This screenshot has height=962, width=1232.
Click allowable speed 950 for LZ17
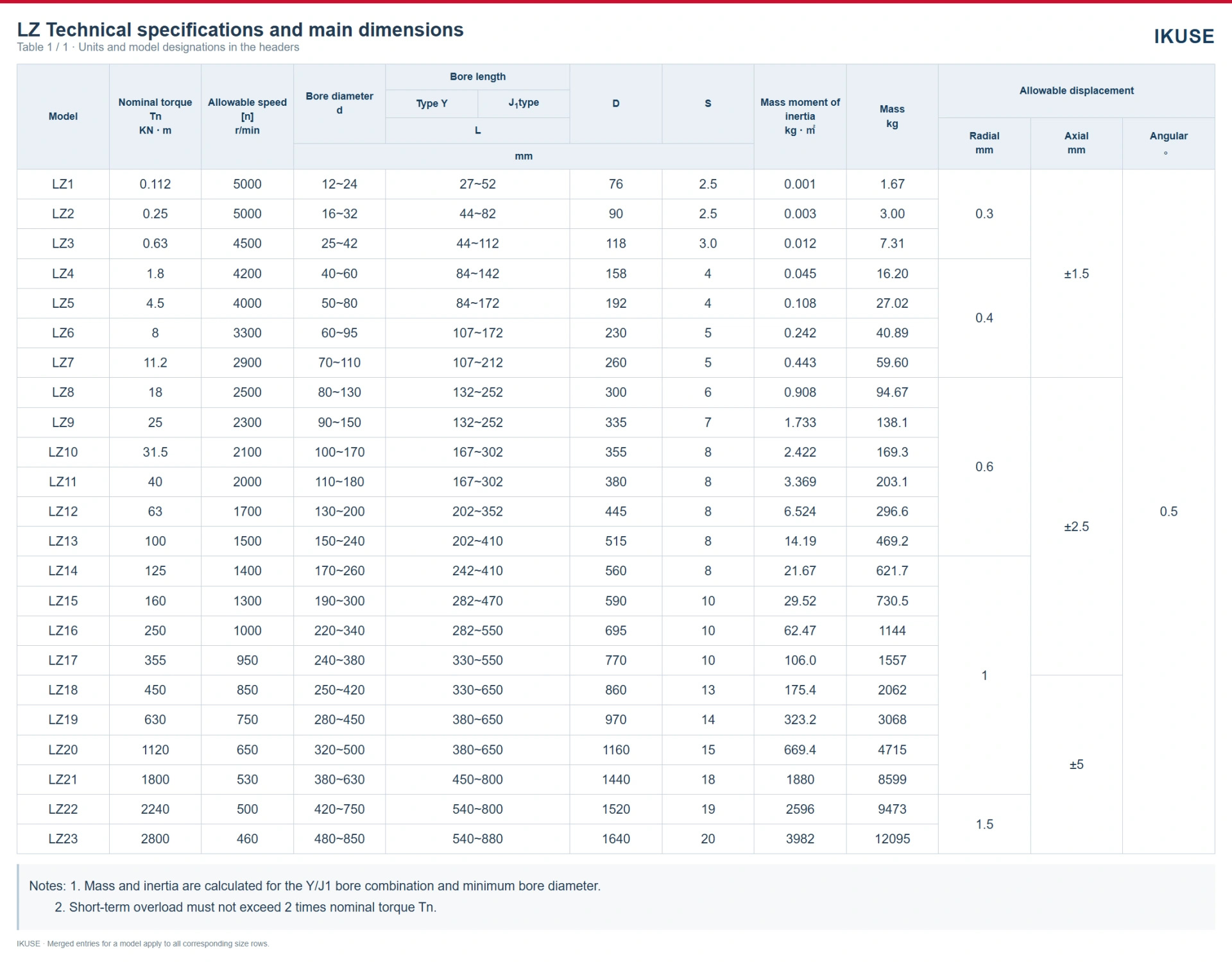[247, 661]
